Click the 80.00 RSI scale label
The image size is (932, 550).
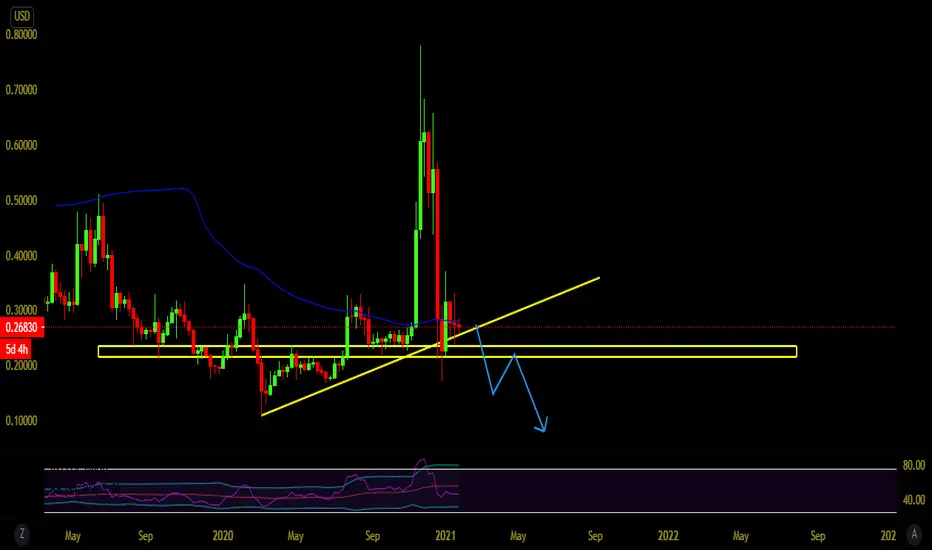(914, 466)
